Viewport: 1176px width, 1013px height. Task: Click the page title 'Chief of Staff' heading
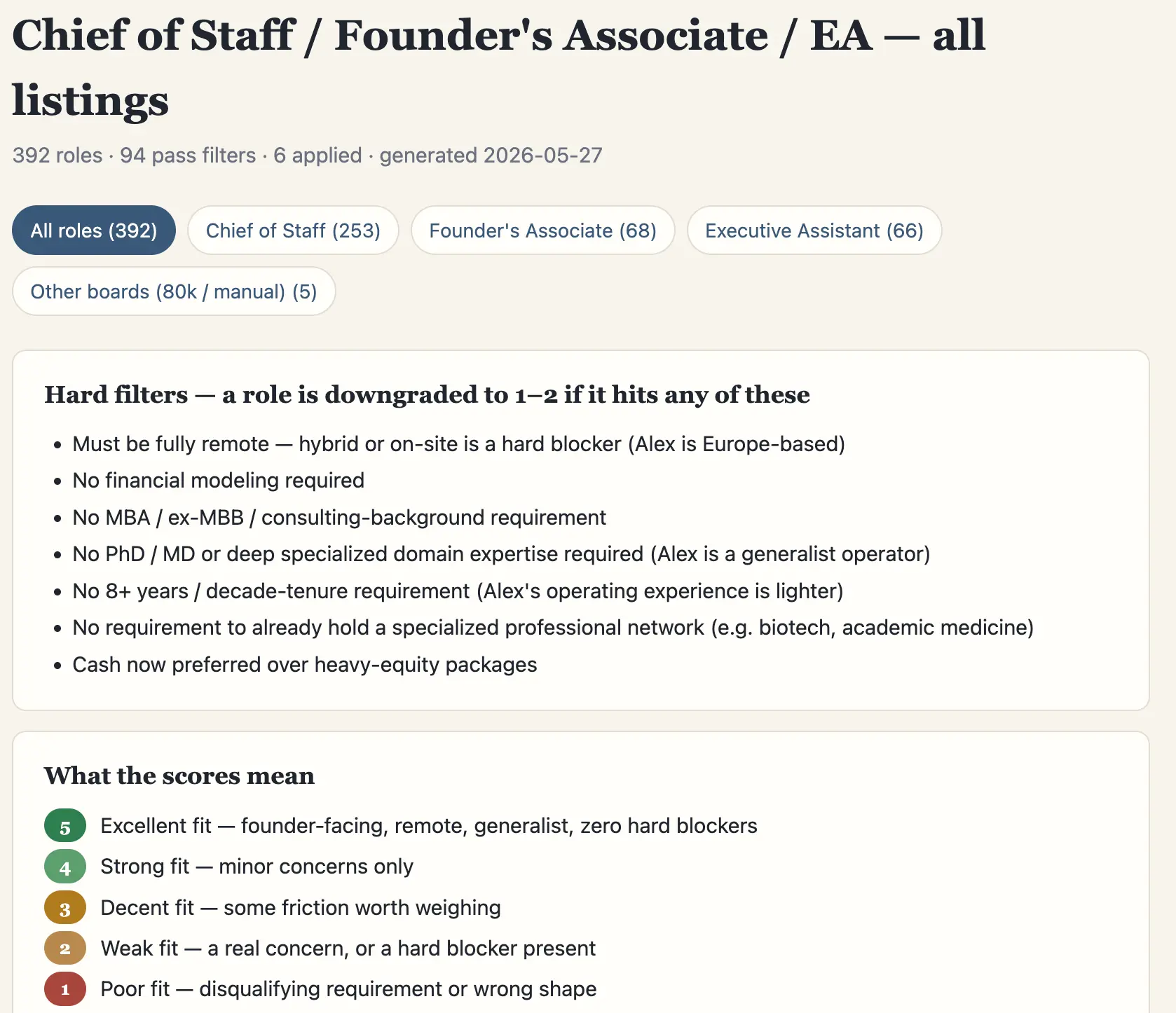click(499, 67)
